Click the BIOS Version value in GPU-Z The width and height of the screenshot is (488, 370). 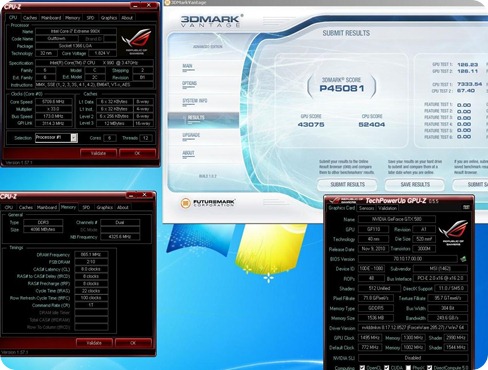click(408, 259)
